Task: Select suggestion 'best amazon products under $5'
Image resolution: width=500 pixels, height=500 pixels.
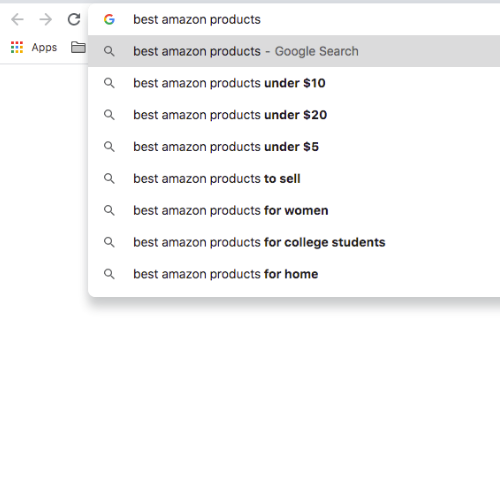Action: point(294,147)
